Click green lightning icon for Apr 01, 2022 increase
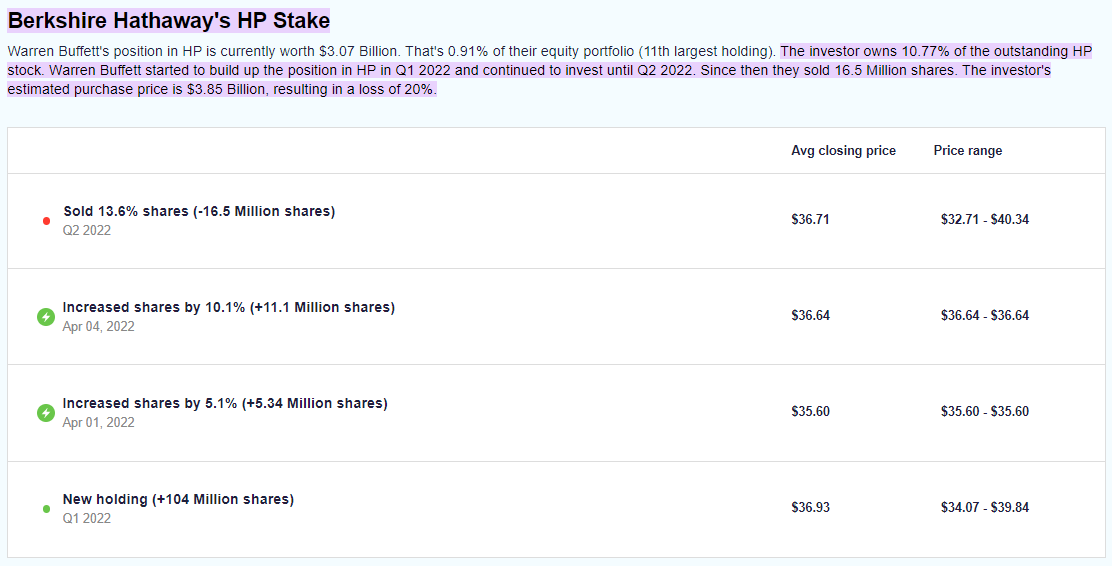 click(46, 412)
